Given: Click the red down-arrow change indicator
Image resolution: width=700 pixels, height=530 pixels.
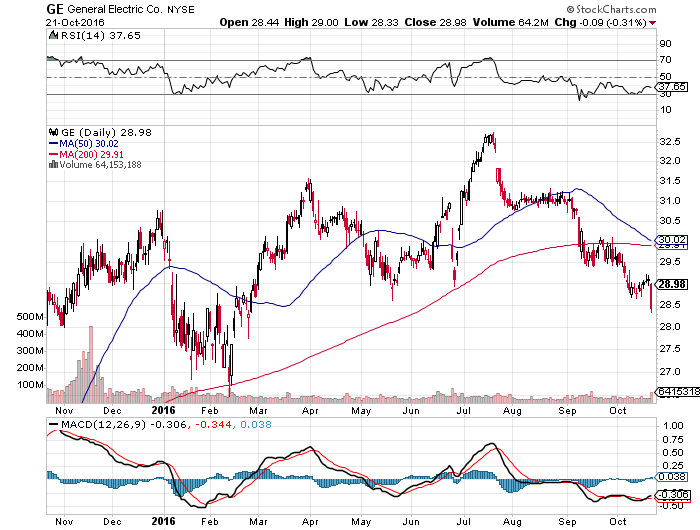Looking at the screenshot, I should click(x=653, y=23).
